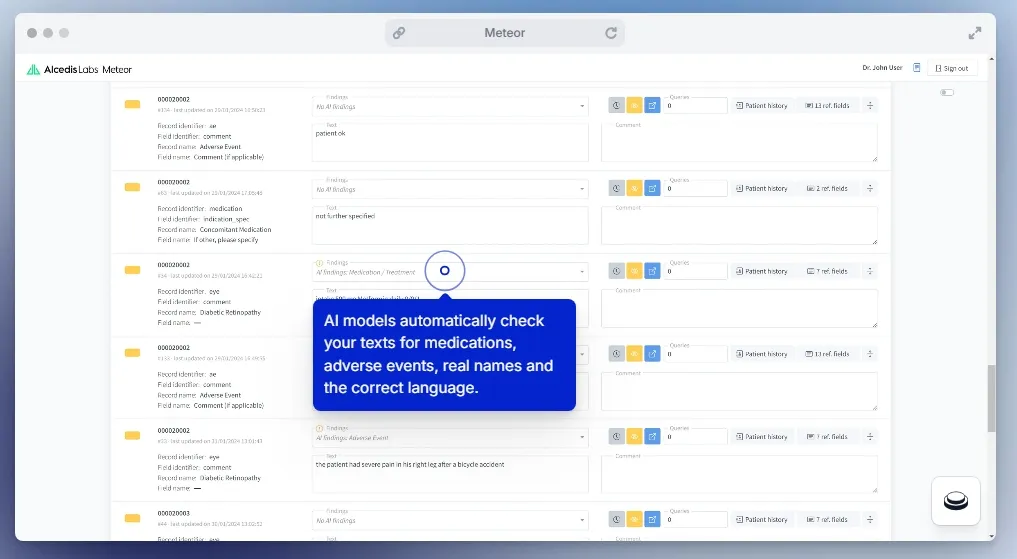This screenshot has height=559, width=1017.
Task: Open the 2 ref. fields button
Action: point(826,188)
